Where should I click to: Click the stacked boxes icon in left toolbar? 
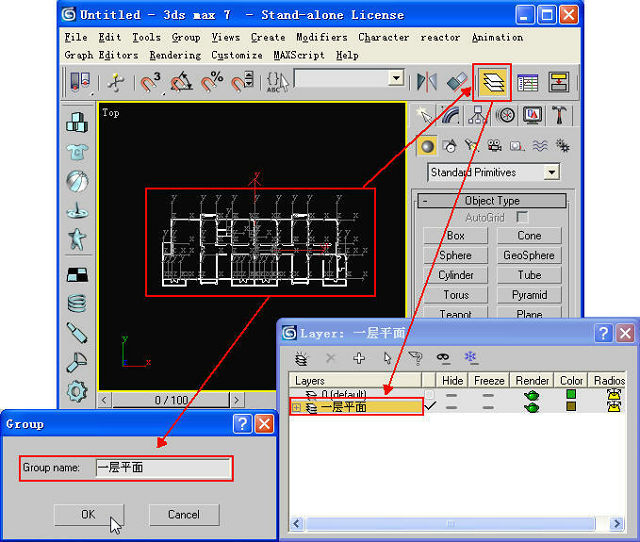77,122
